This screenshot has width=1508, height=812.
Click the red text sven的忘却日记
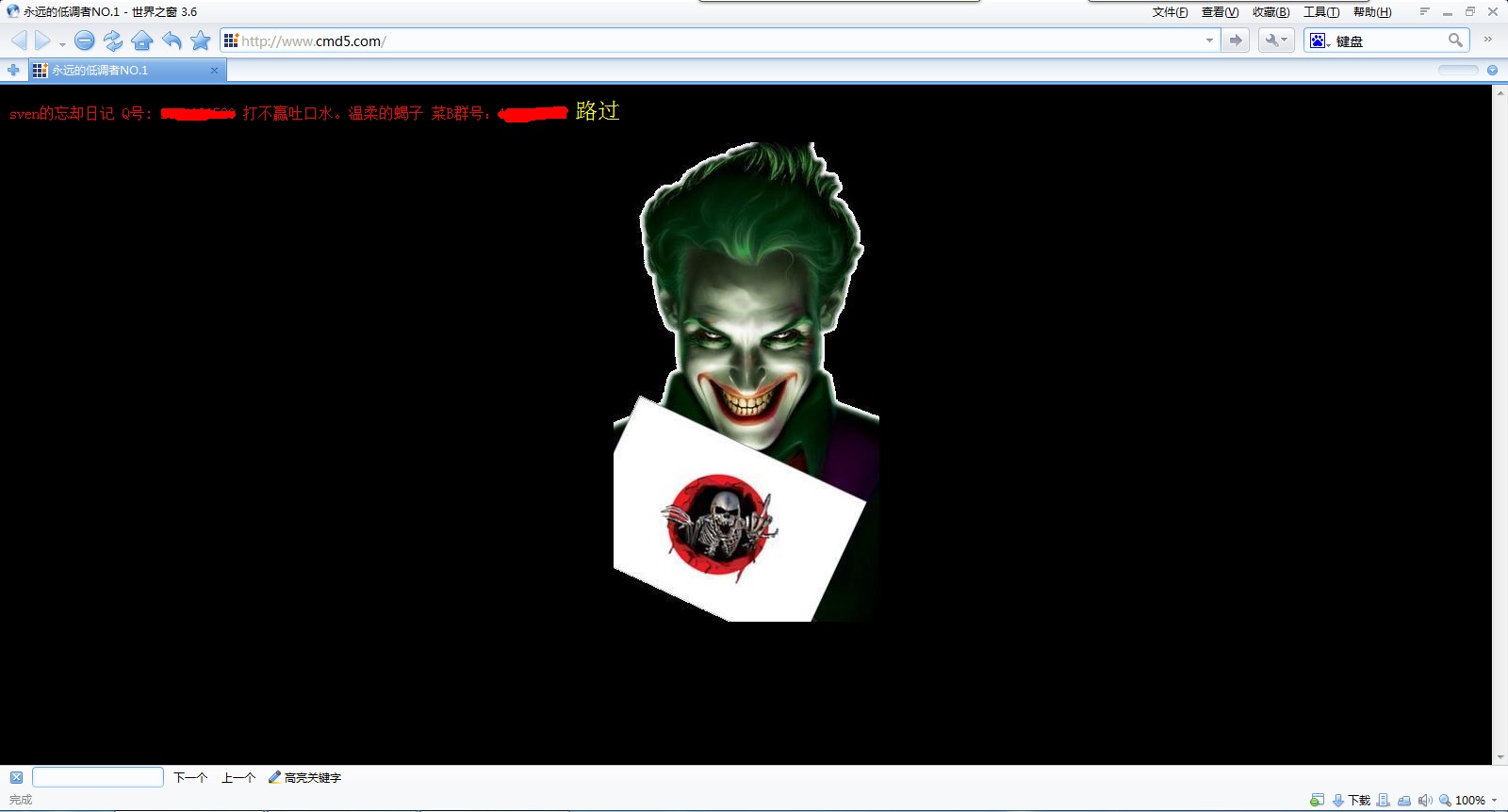tap(62, 113)
